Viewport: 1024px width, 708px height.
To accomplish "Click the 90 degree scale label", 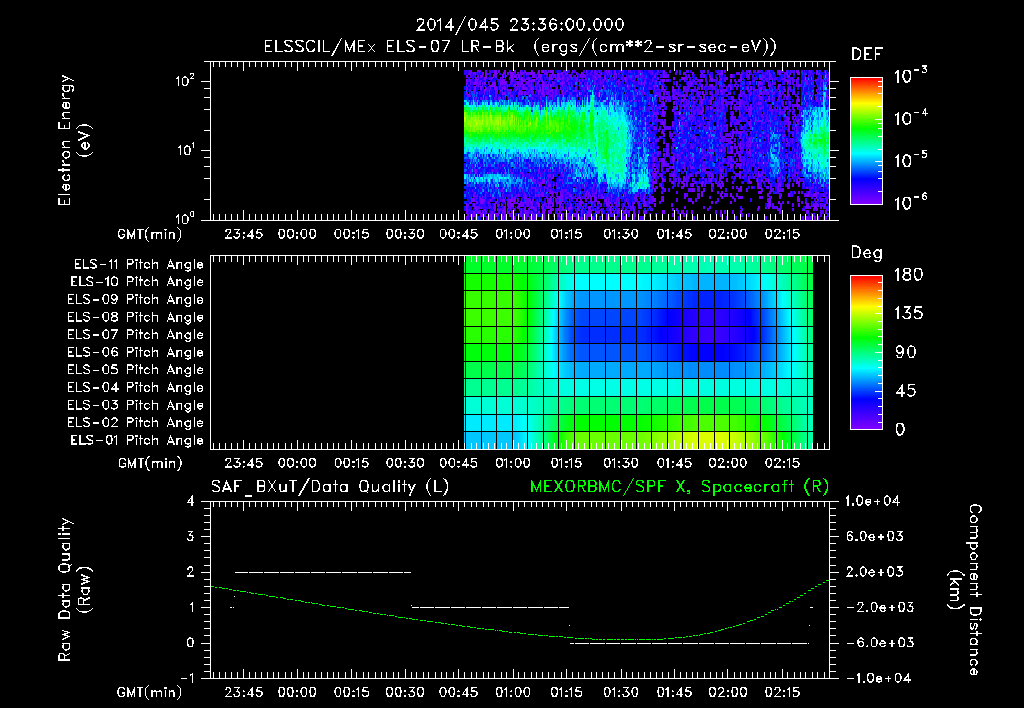I will [x=906, y=352].
